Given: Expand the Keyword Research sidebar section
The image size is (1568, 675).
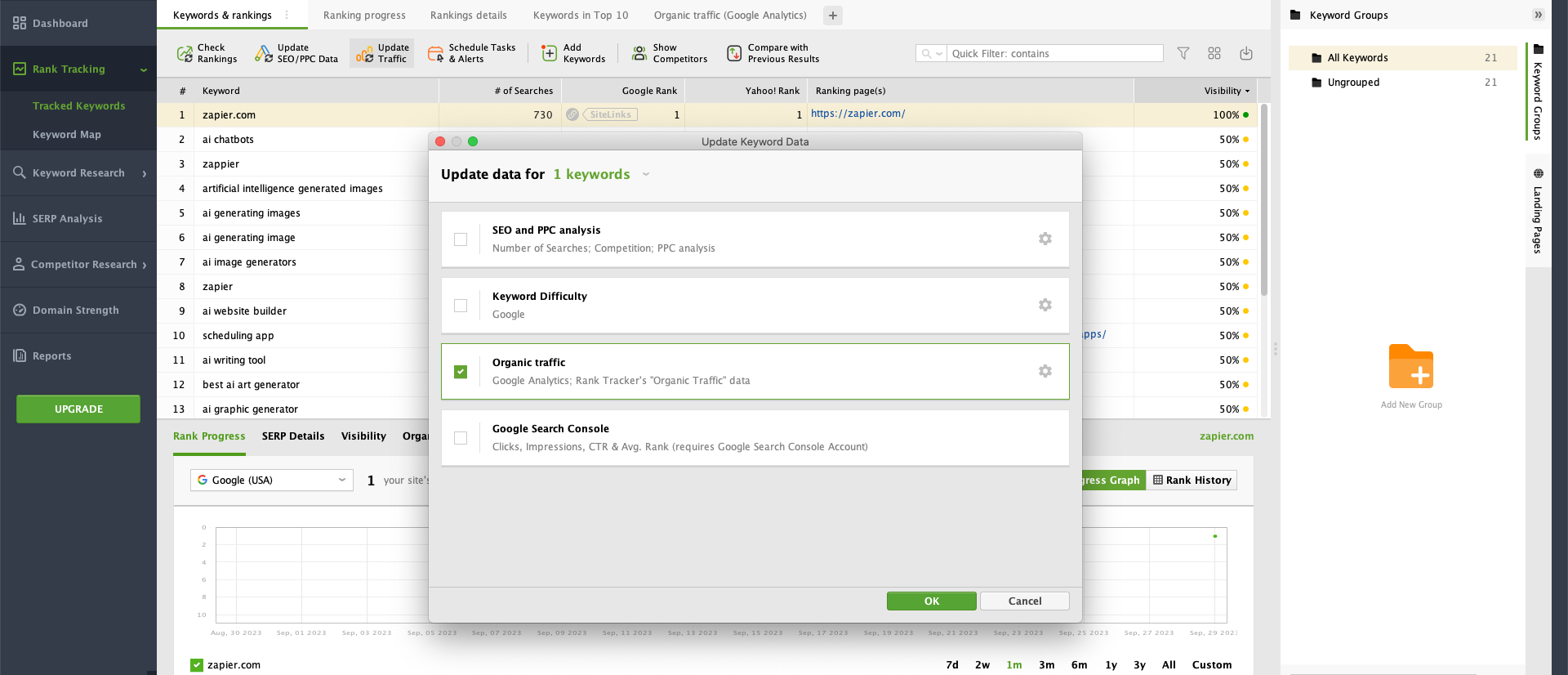Looking at the screenshot, I should pos(145,173).
